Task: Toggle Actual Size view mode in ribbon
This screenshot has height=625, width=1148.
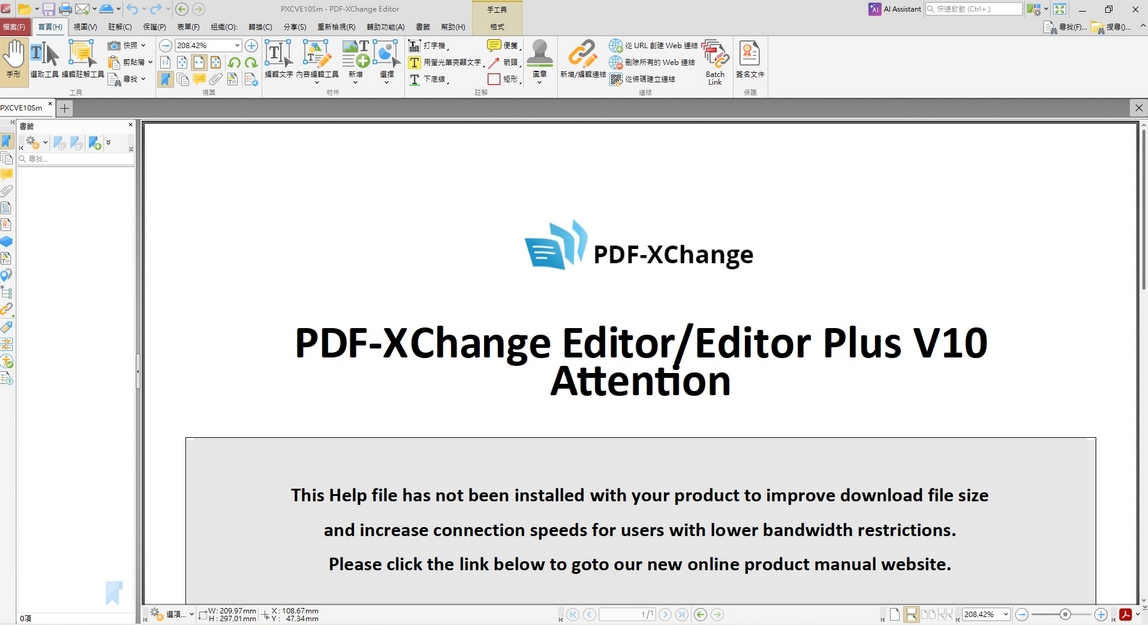Action: (x=165, y=63)
